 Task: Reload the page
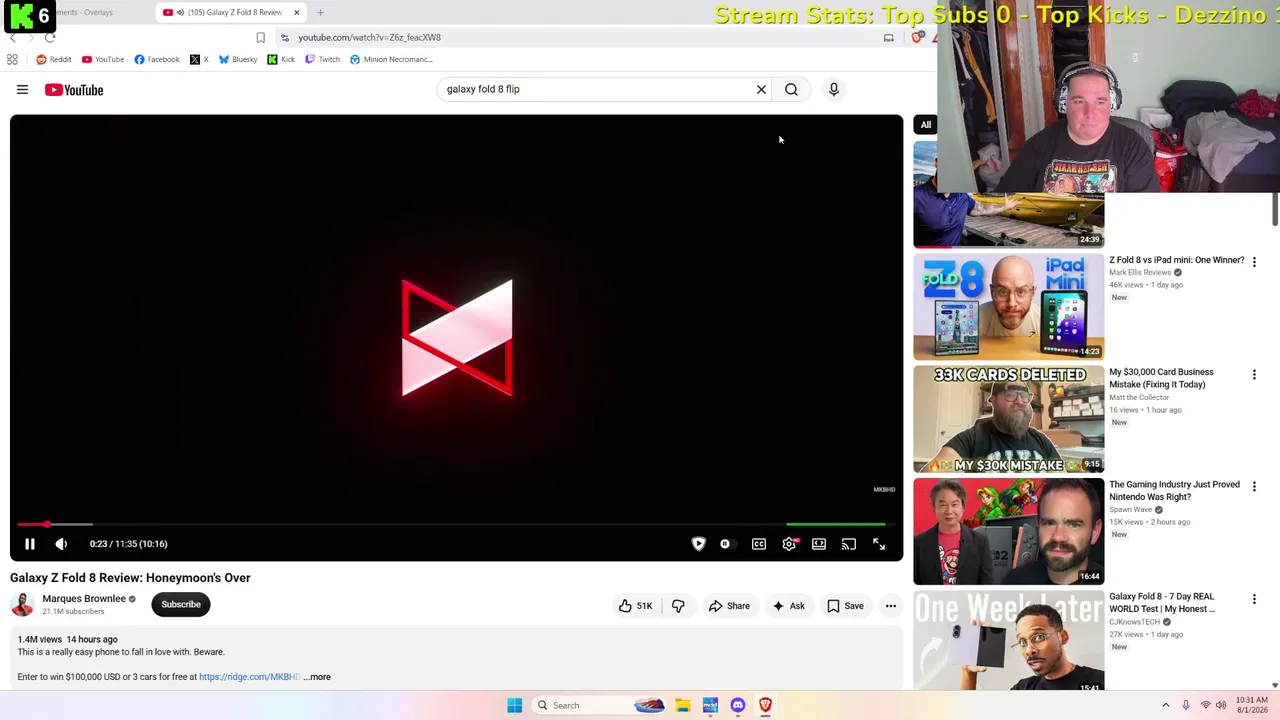[50, 38]
